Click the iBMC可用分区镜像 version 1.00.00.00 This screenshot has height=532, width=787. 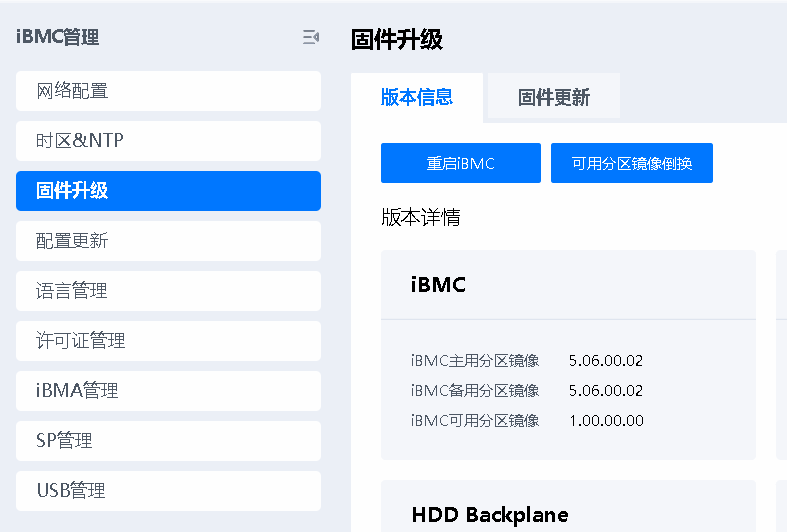click(x=606, y=421)
